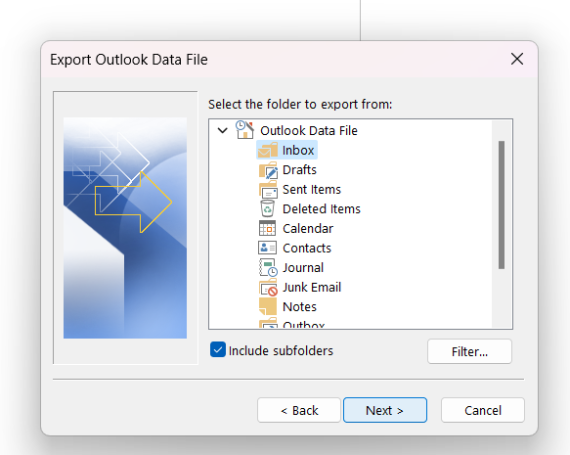This screenshot has height=455, width=570.
Task: Select the Inbox folder label
Action: [298, 150]
